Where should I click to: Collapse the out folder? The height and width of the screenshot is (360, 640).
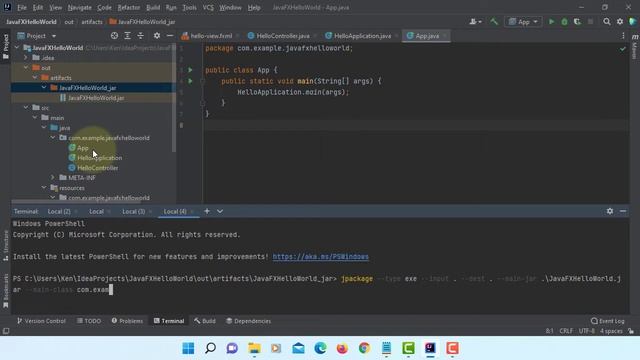[x=26, y=68]
